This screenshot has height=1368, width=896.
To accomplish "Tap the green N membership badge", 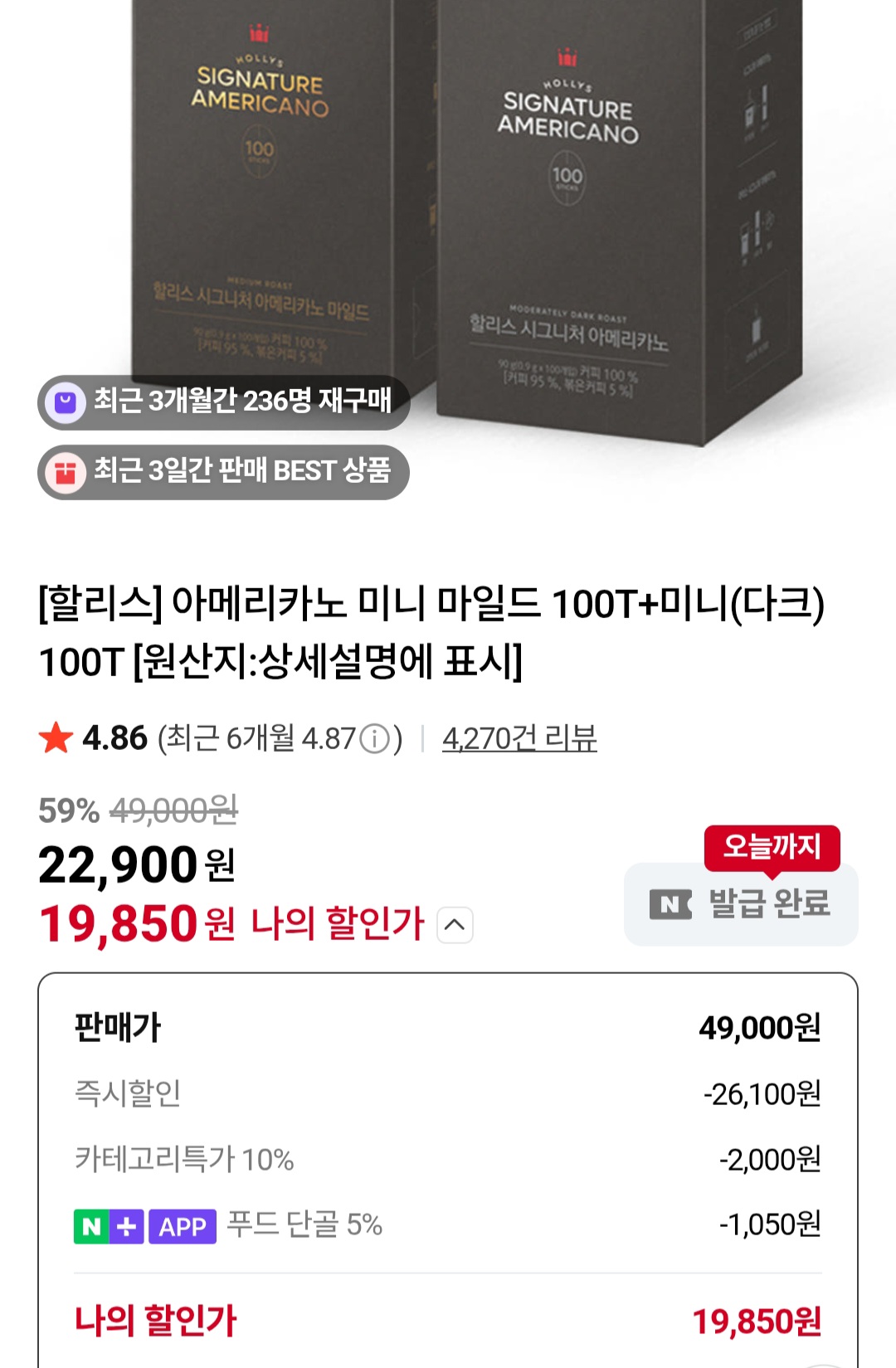I will tap(91, 1226).
